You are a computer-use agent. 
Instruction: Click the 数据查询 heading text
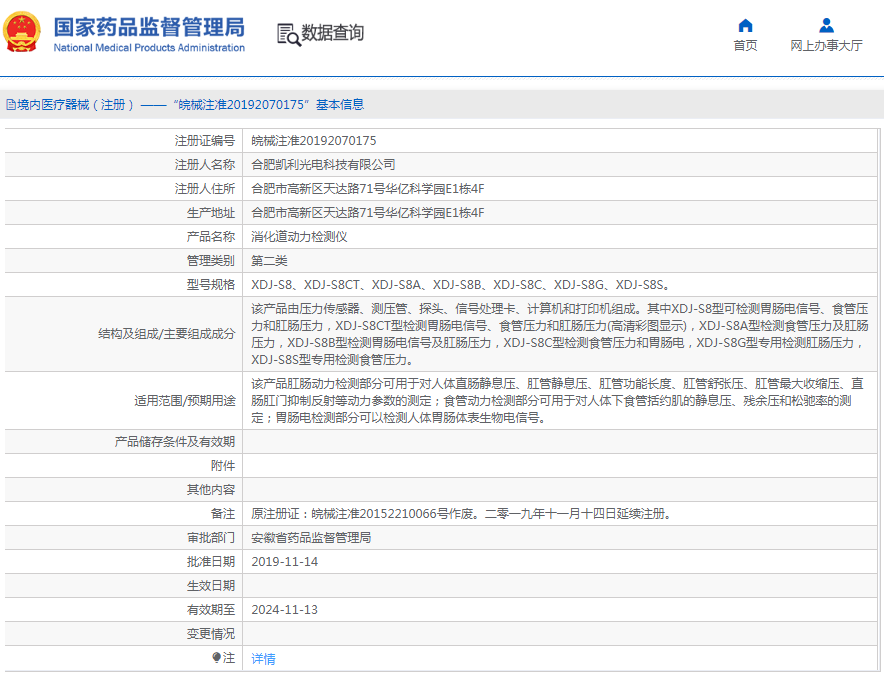(x=333, y=33)
